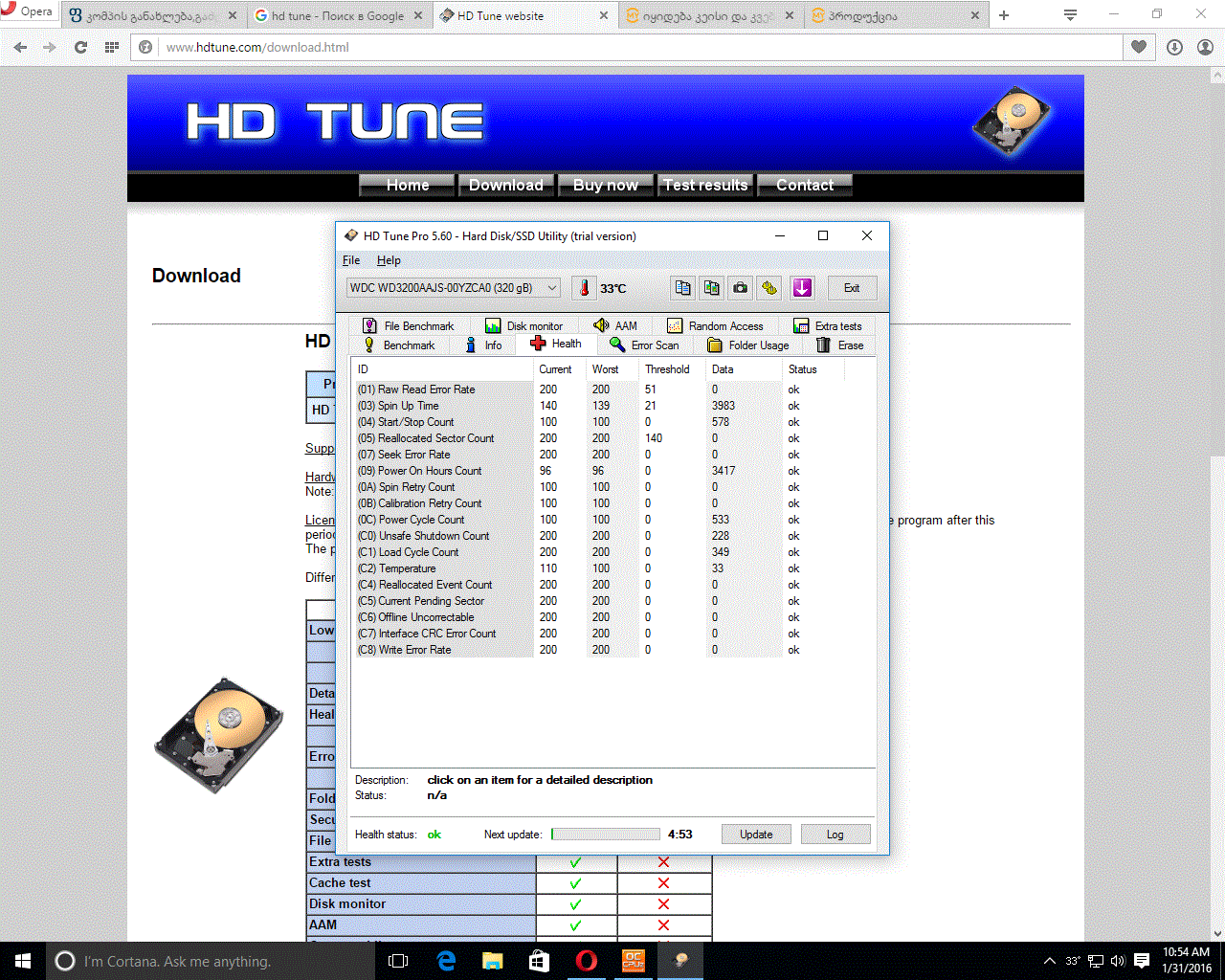The image size is (1225, 980).
Task: Select the Health tab
Action: coord(556,344)
